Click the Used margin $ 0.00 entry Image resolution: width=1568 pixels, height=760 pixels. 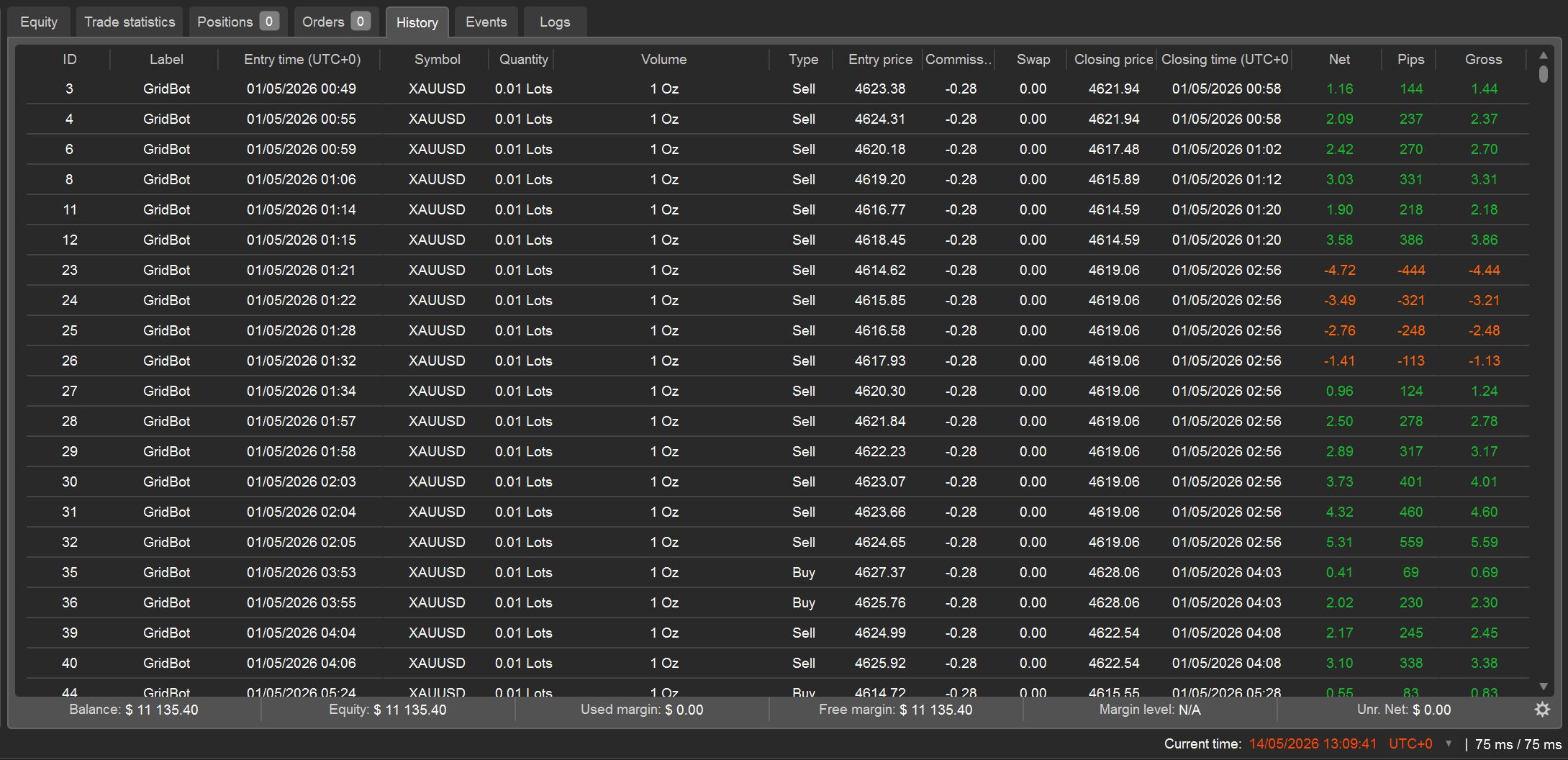(x=642, y=710)
